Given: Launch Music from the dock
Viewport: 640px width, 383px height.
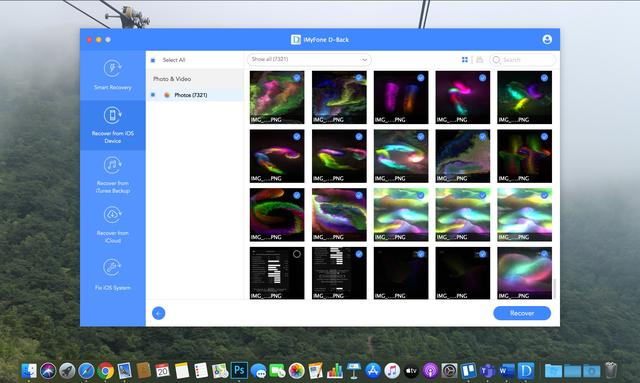Looking at the screenshot, I should pyautogui.click(x=392, y=371).
